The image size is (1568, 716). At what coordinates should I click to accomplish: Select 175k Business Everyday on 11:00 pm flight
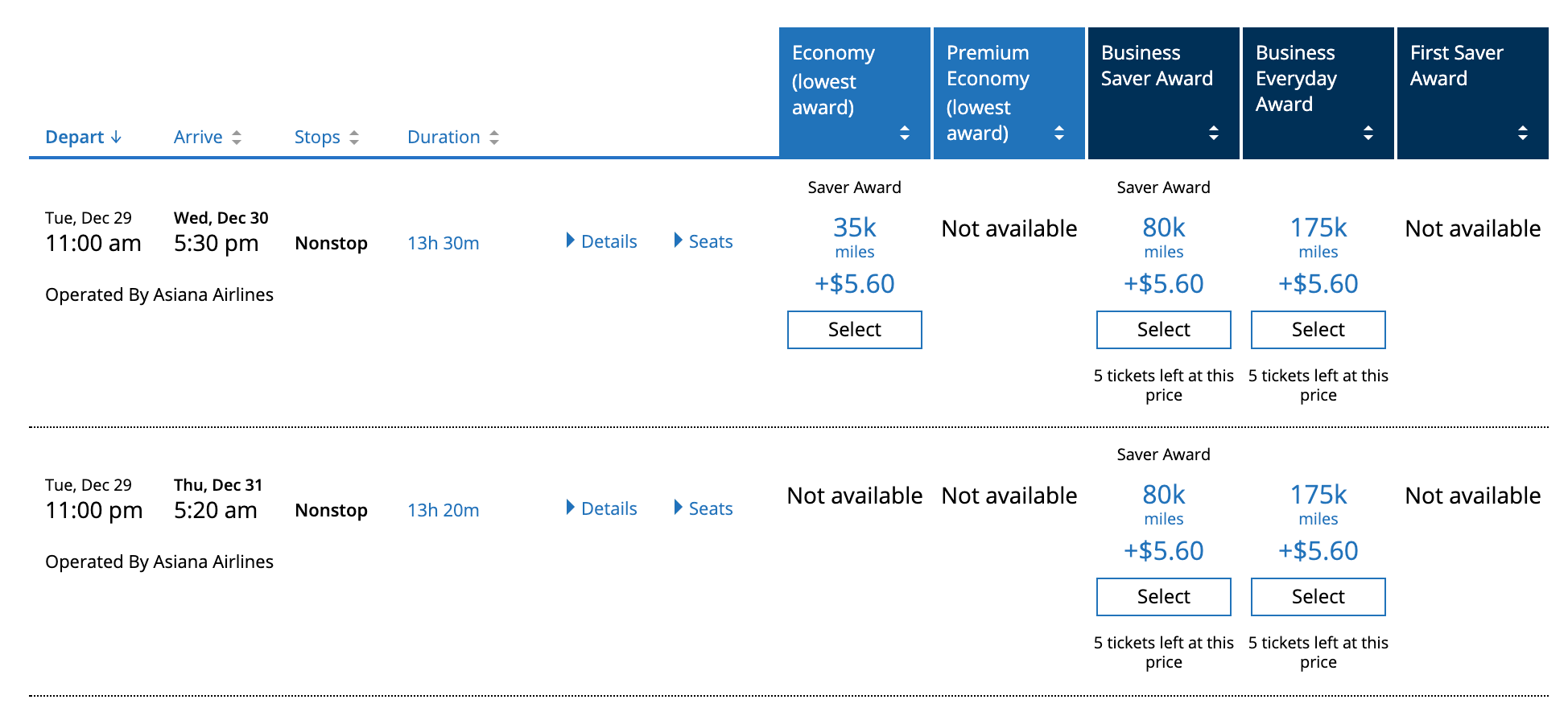pos(1318,597)
